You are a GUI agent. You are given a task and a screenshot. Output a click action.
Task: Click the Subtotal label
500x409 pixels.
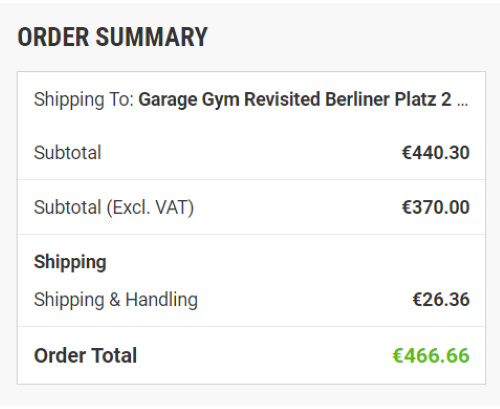click(x=67, y=153)
